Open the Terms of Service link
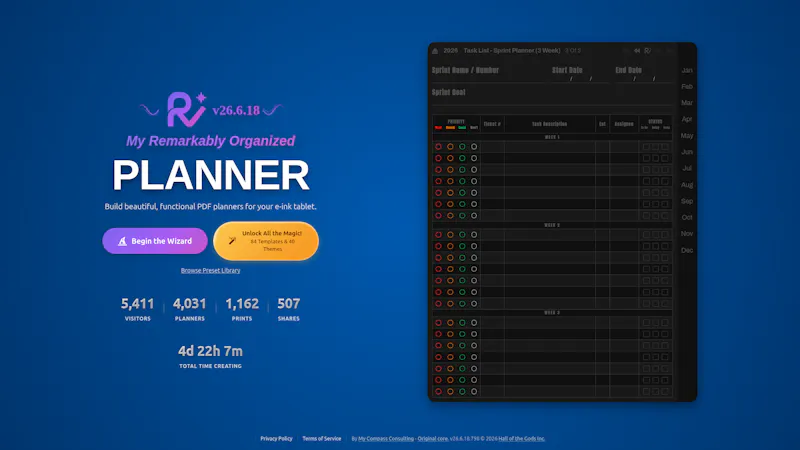The image size is (800, 450). pos(321,438)
